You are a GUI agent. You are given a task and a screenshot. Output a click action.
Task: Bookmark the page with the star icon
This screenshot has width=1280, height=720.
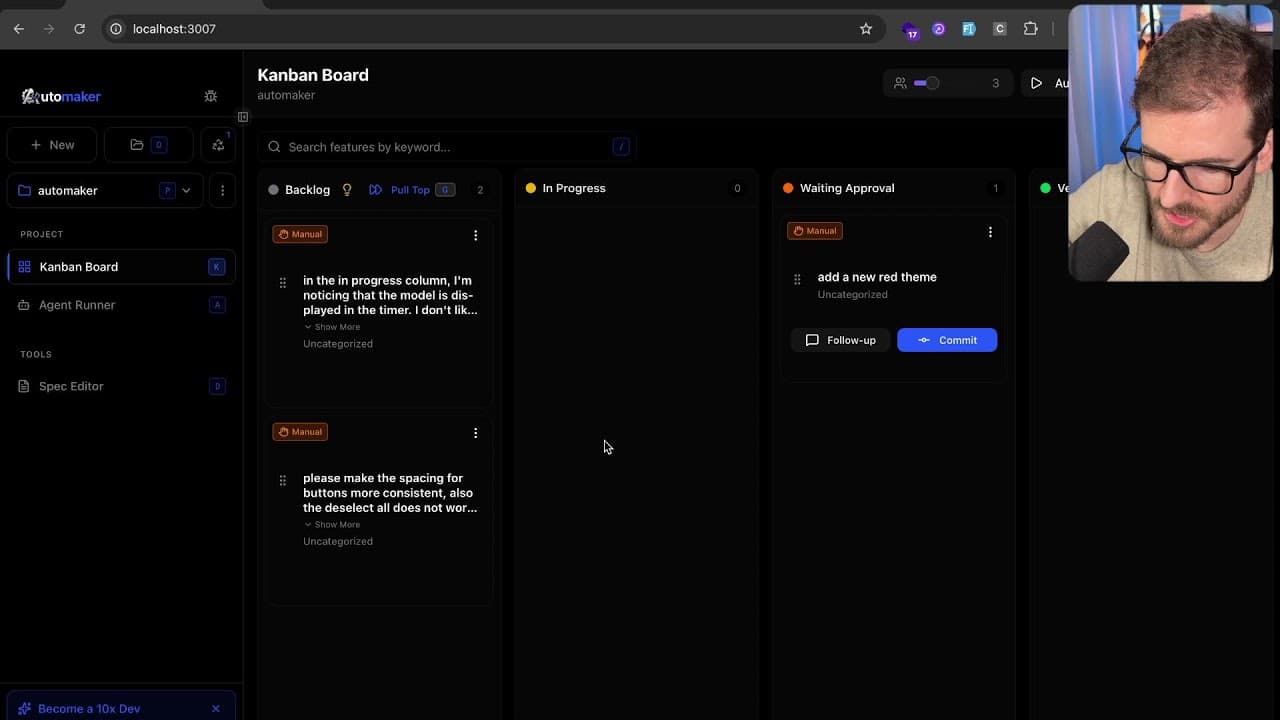pos(866,29)
